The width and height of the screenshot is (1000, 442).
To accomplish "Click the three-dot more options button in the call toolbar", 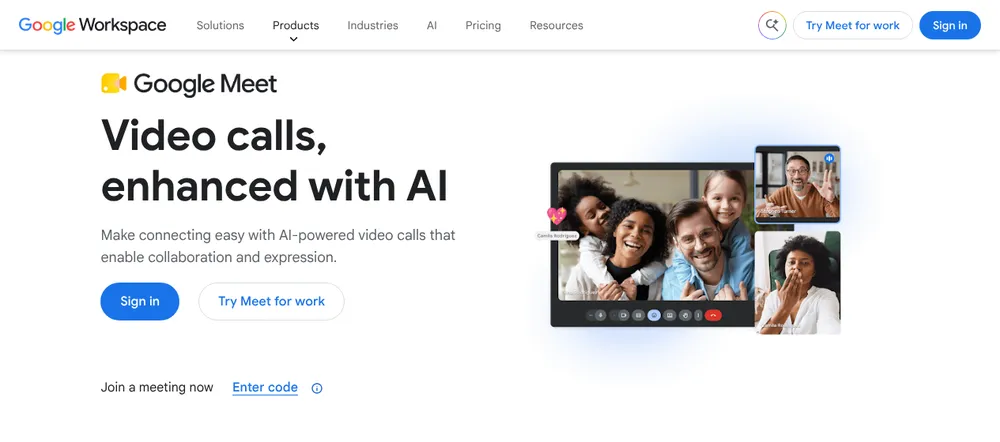I will click(698, 315).
